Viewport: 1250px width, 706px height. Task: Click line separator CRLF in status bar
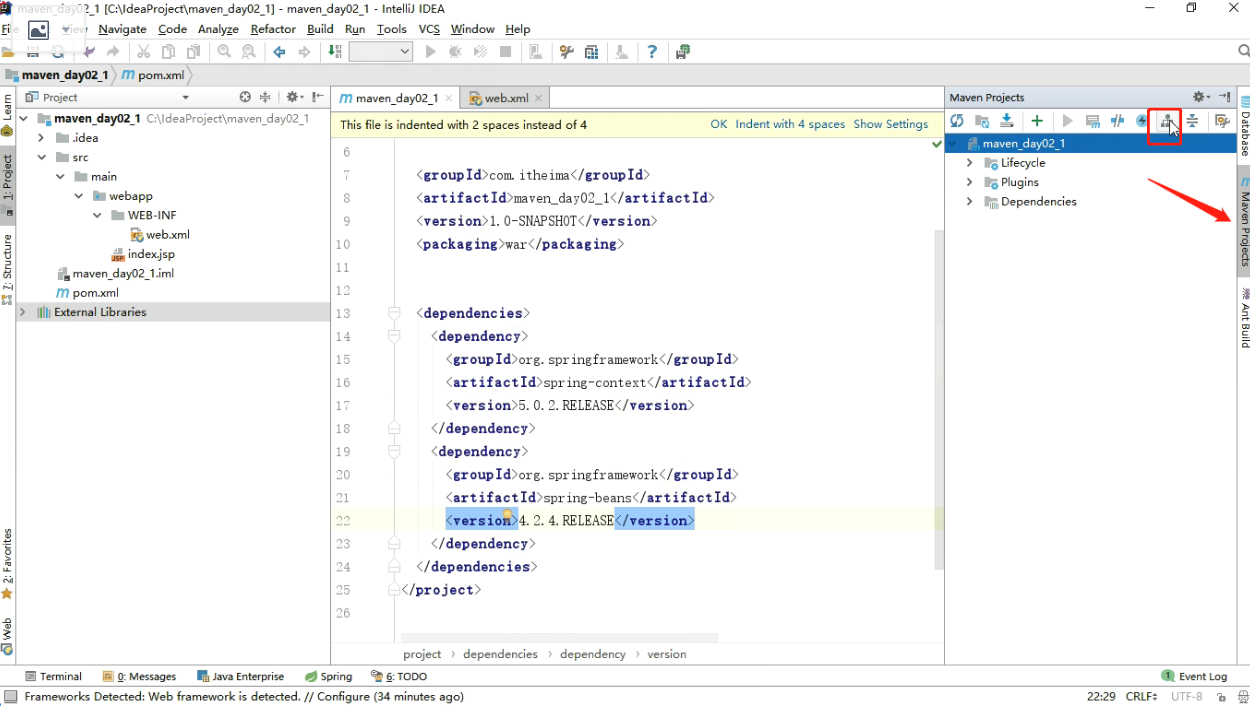click(1141, 696)
